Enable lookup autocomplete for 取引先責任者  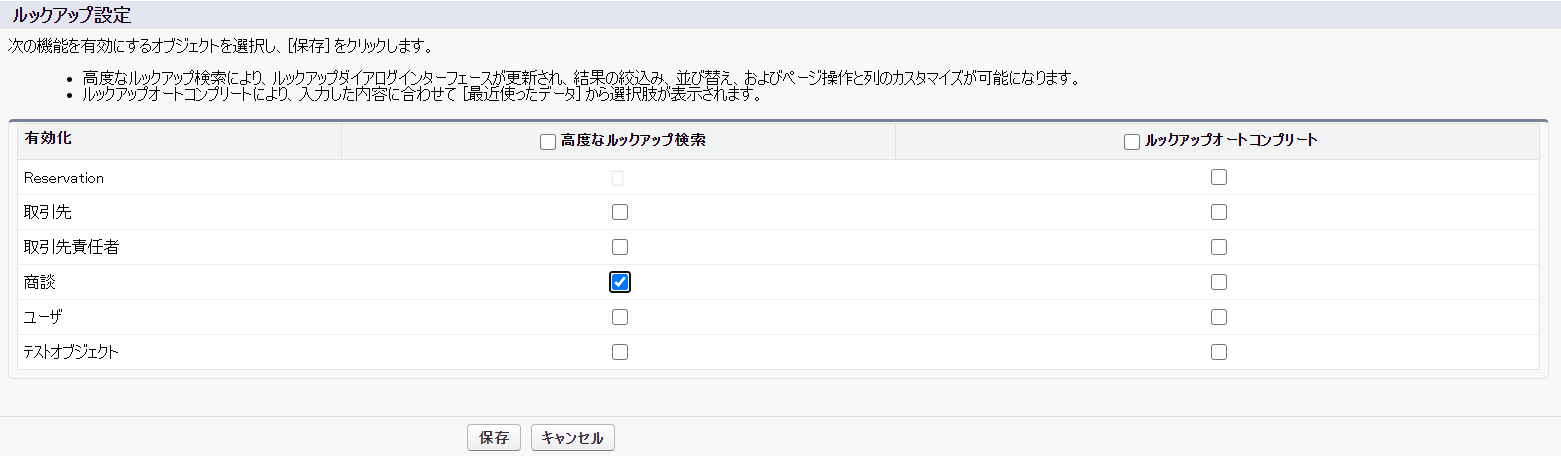(1218, 247)
